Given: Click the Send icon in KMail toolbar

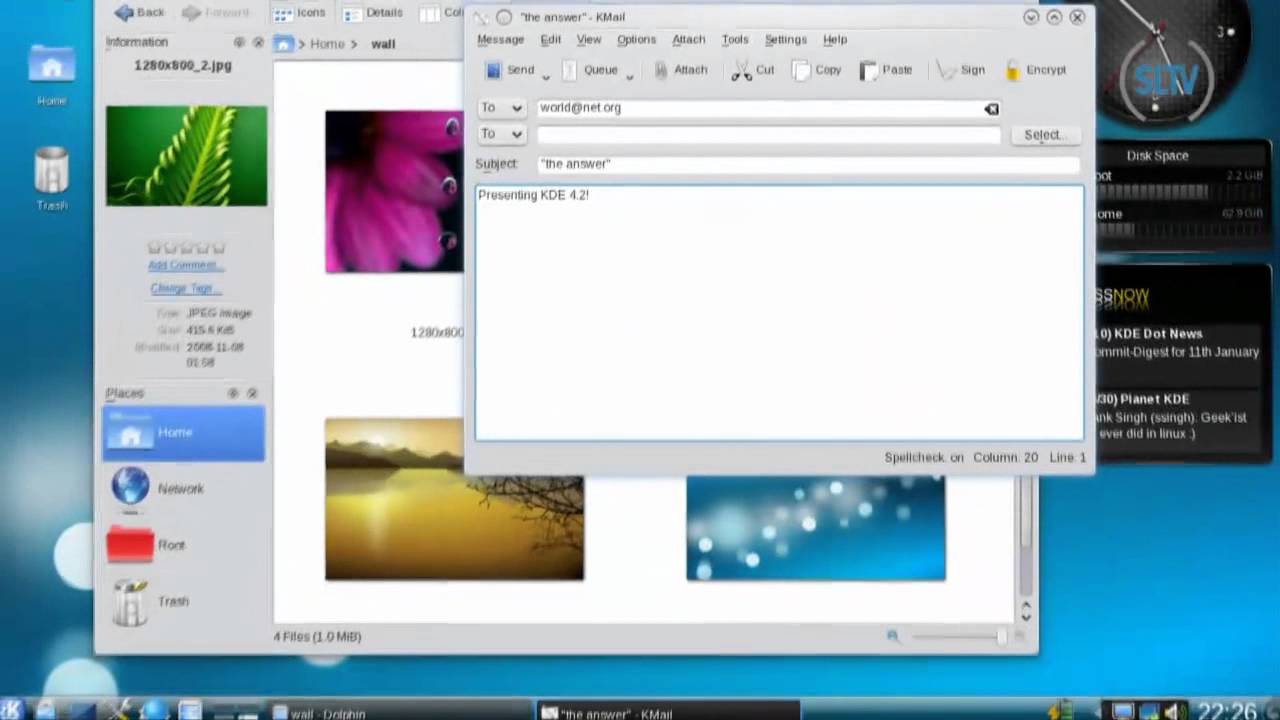Looking at the screenshot, I should click(493, 70).
